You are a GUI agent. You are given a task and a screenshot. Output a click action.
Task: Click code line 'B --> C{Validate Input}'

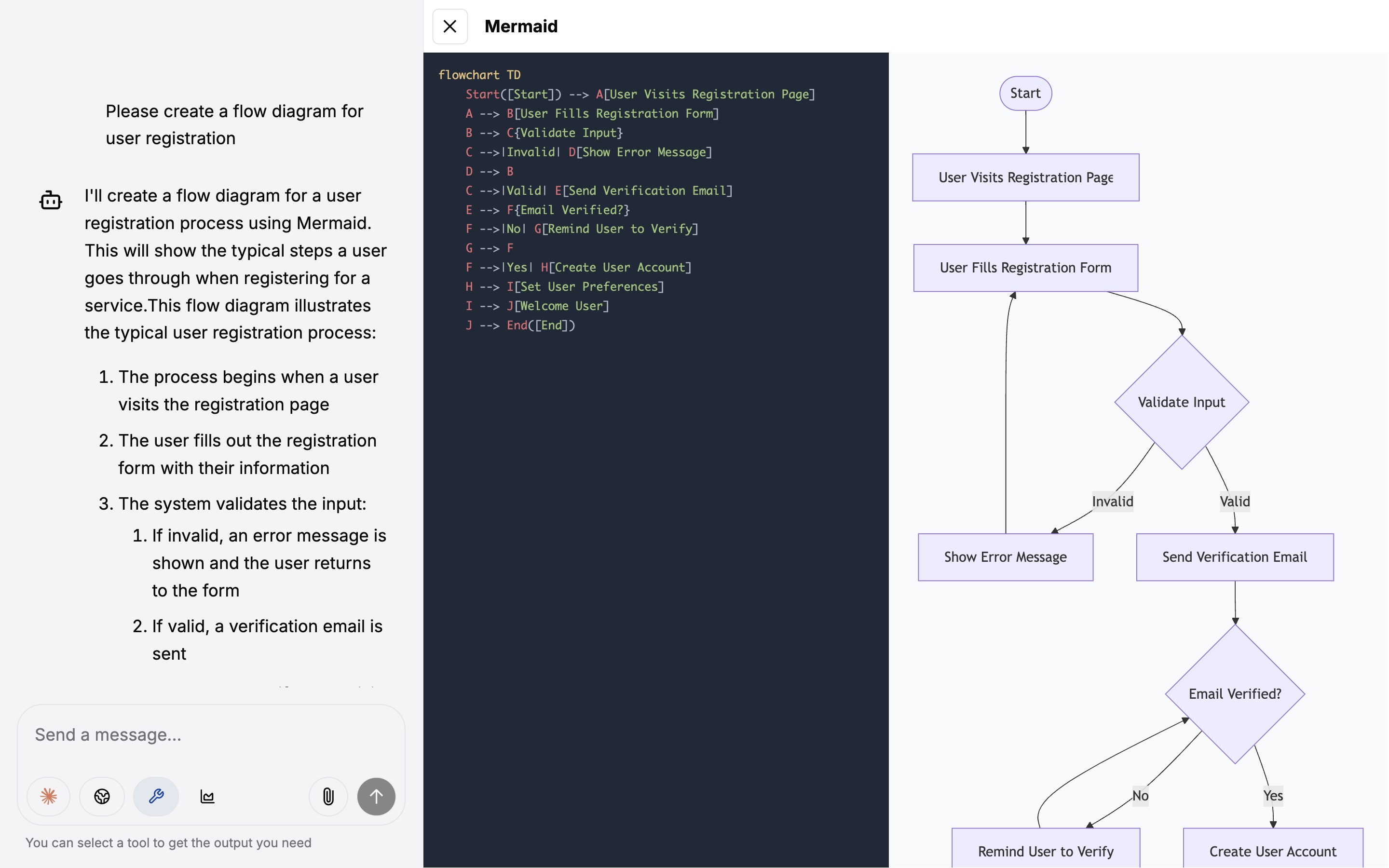pos(544,133)
